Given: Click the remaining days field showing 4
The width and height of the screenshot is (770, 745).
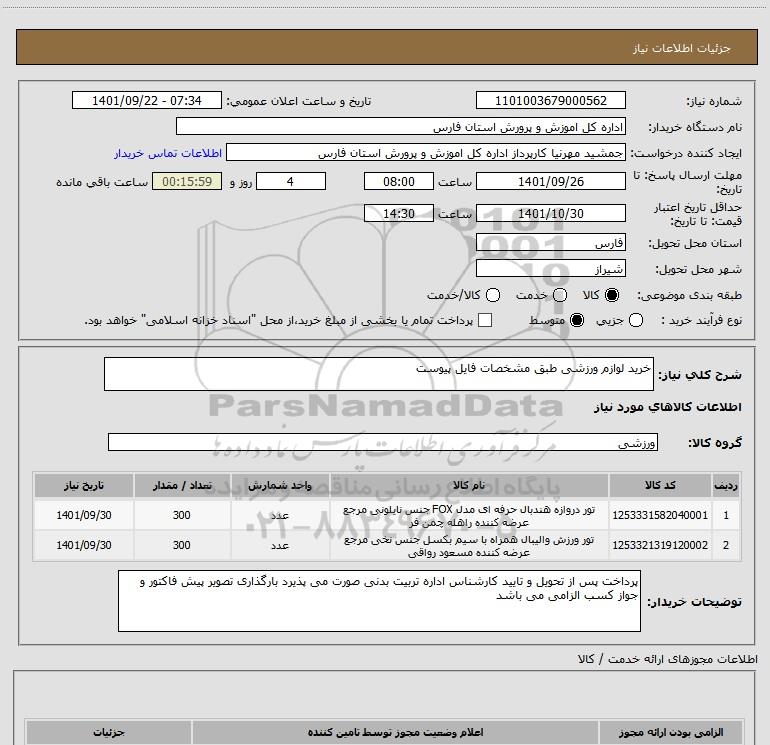Looking at the screenshot, I should coord(291,181).
